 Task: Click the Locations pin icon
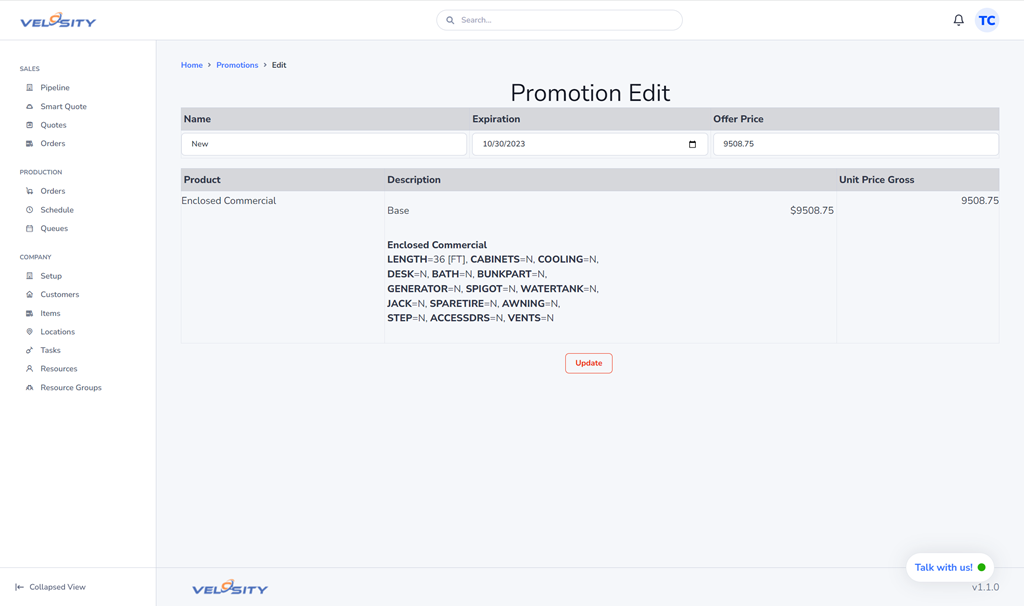pos(29,332)
